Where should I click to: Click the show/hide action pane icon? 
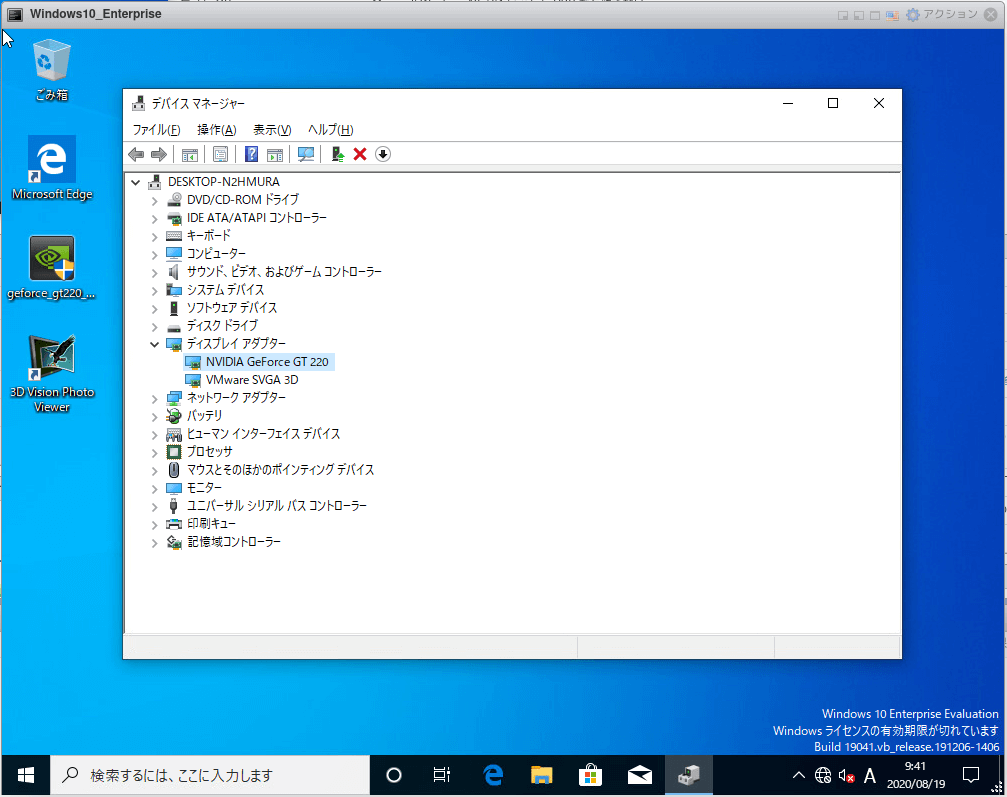point(274,154)
